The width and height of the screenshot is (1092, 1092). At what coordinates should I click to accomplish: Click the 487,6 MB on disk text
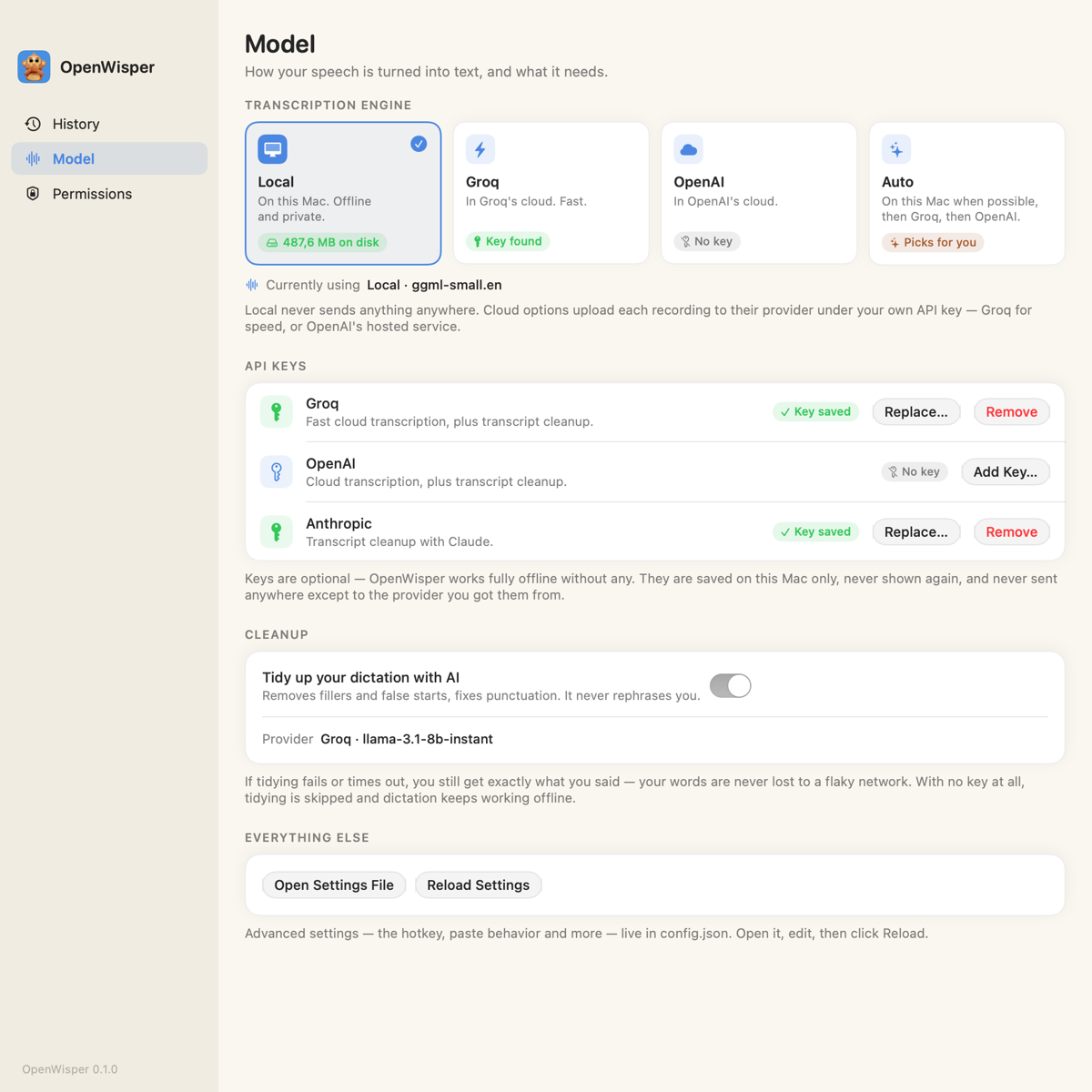pos(331,243)
